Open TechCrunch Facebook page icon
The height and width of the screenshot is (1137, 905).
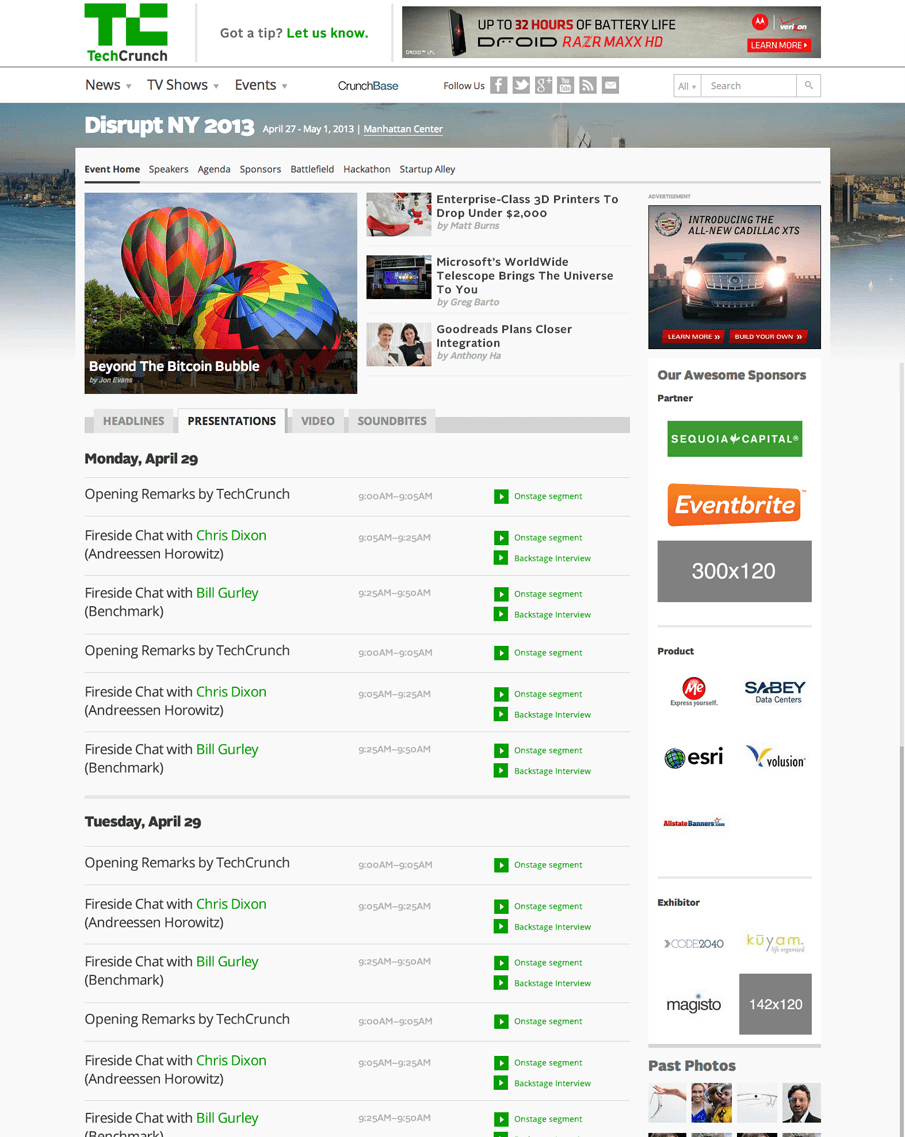[x=498, y=86]
